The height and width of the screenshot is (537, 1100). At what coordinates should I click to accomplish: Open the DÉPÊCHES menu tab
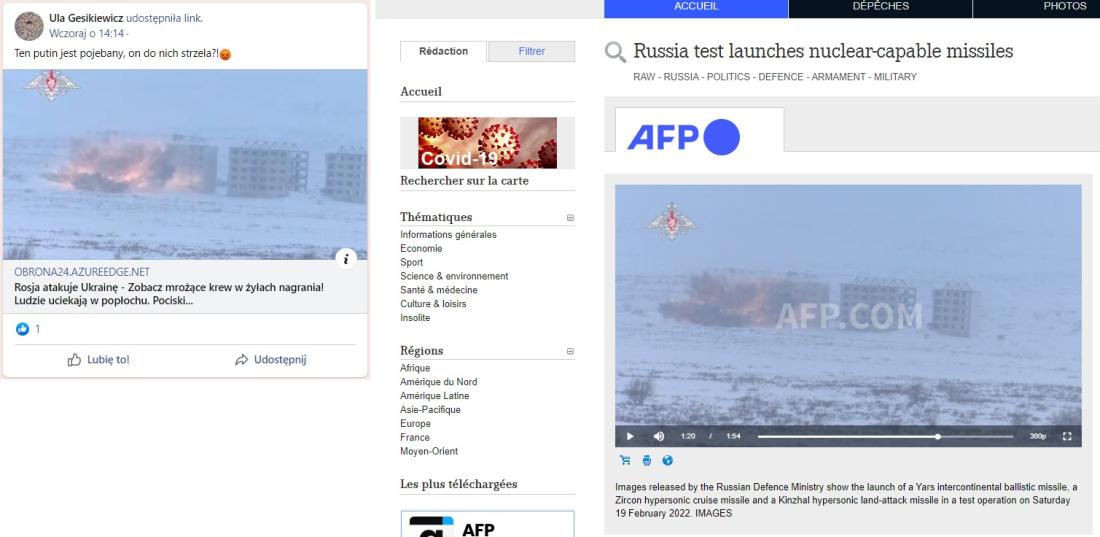click(x=880, y=6)
